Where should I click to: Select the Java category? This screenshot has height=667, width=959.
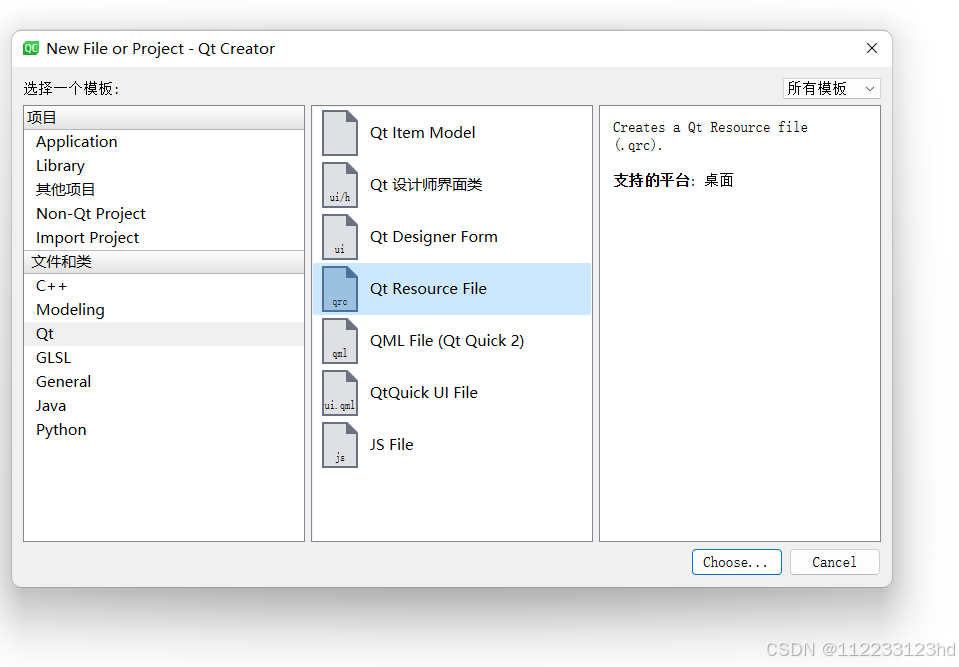163,405
